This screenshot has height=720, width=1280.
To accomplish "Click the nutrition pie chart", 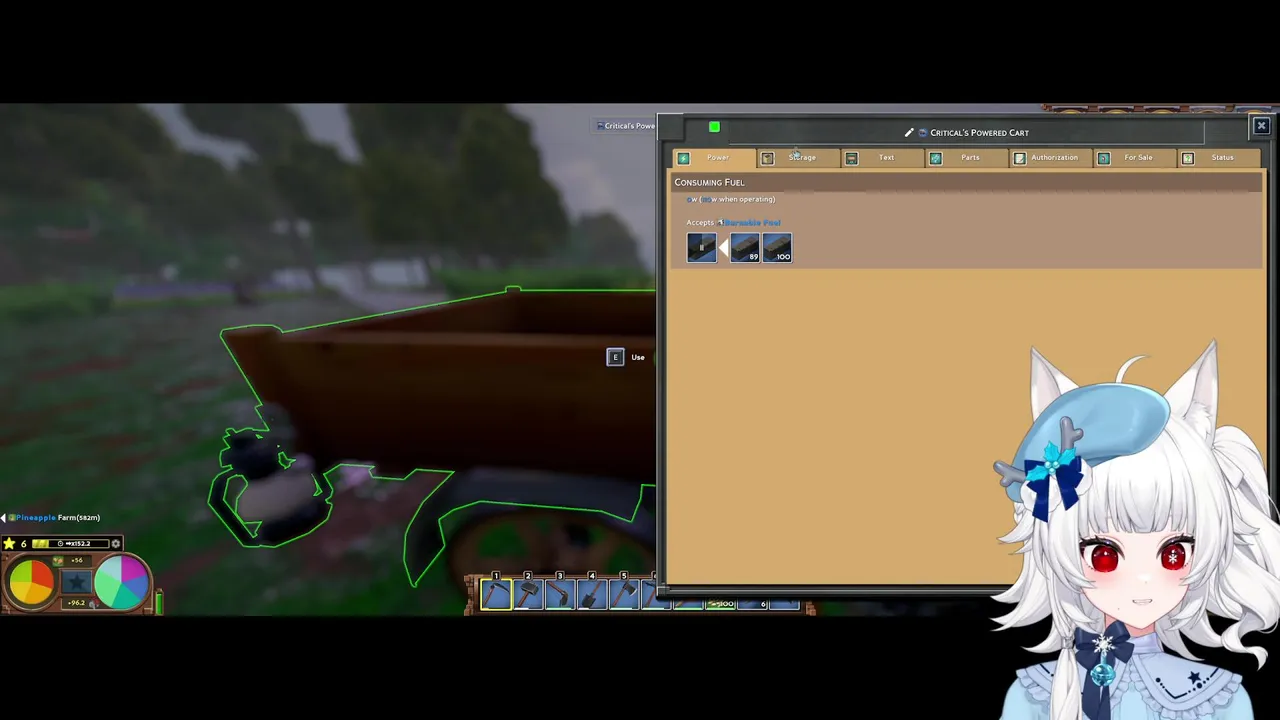I will pyautogui.click(x=31, y=582).
